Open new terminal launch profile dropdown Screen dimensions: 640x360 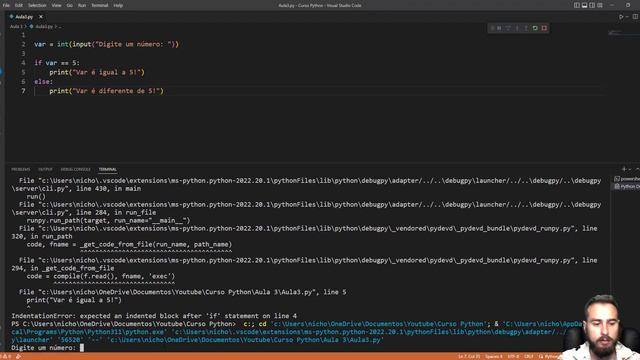(630, 169)
